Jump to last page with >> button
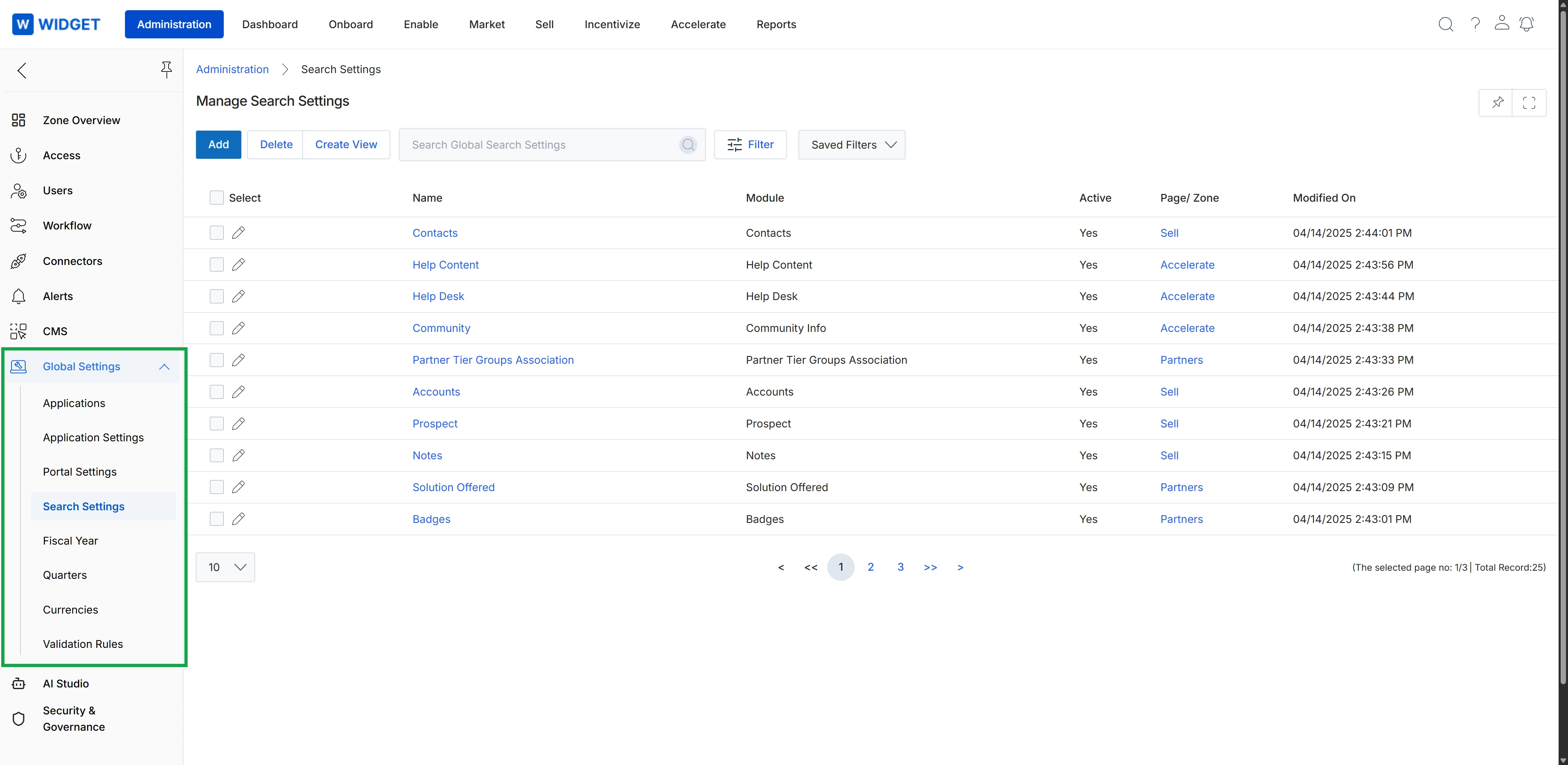The width and height of the screenshot is (1568, 765). (x=930, y=567)
